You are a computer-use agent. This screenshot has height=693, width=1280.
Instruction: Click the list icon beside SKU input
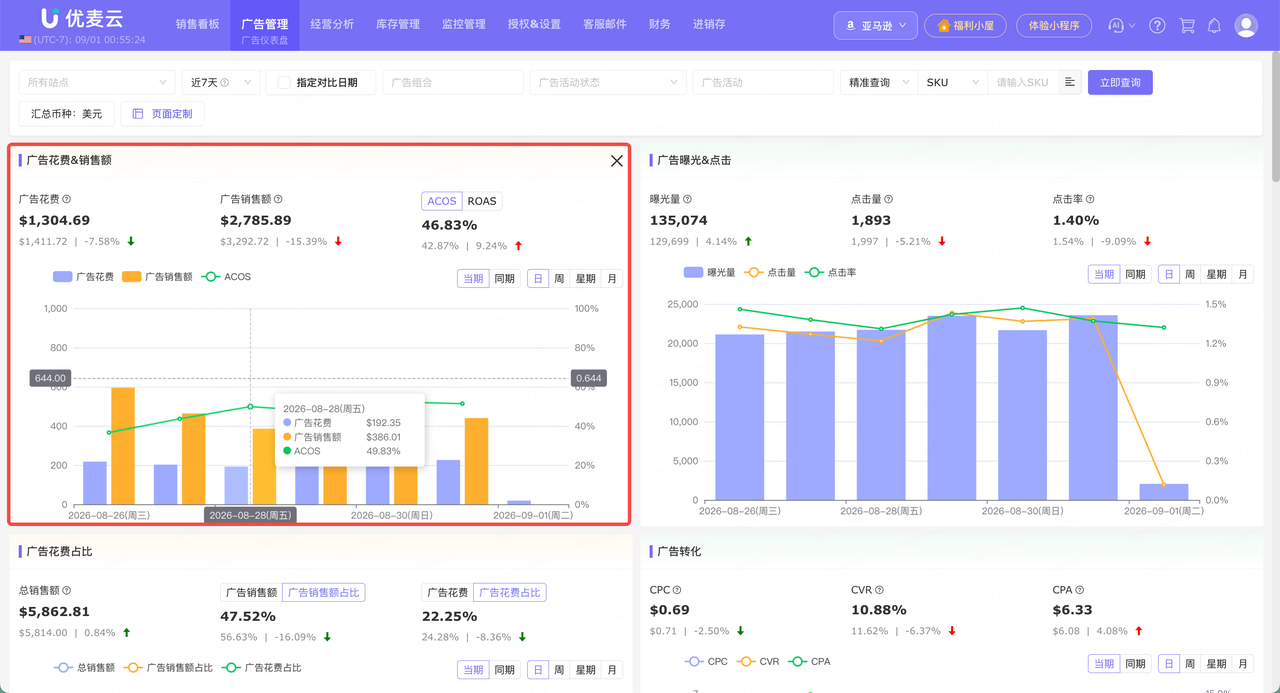(x=1070, y=82)
